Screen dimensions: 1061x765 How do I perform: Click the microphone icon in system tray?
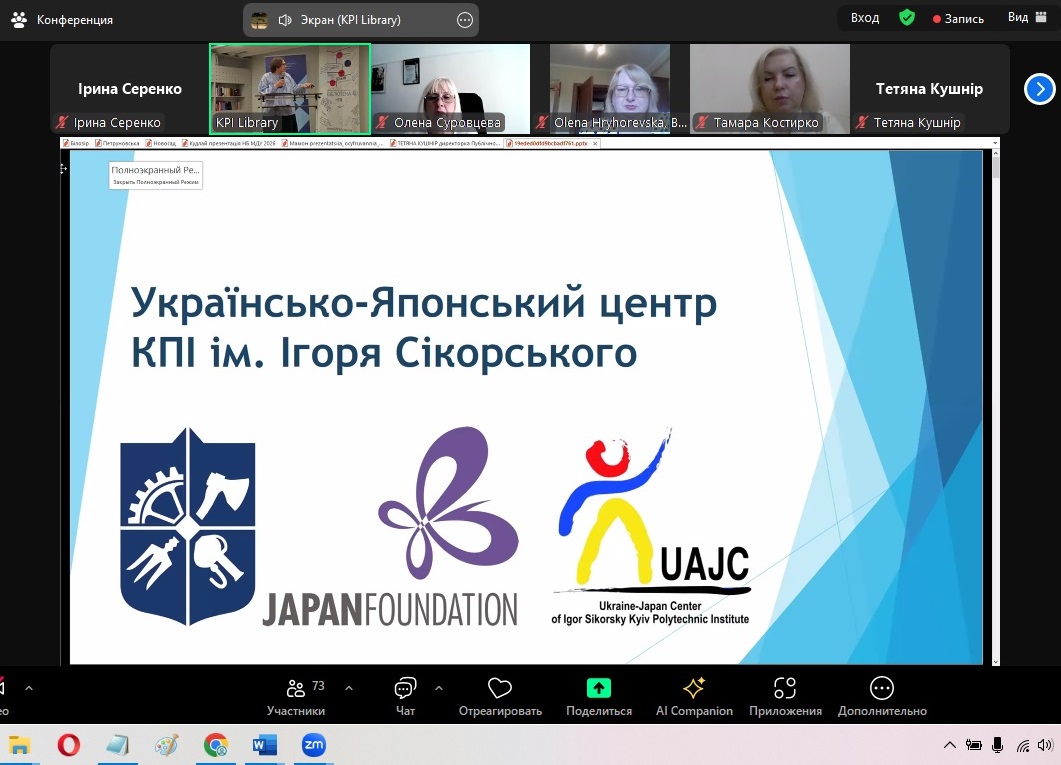997,745
